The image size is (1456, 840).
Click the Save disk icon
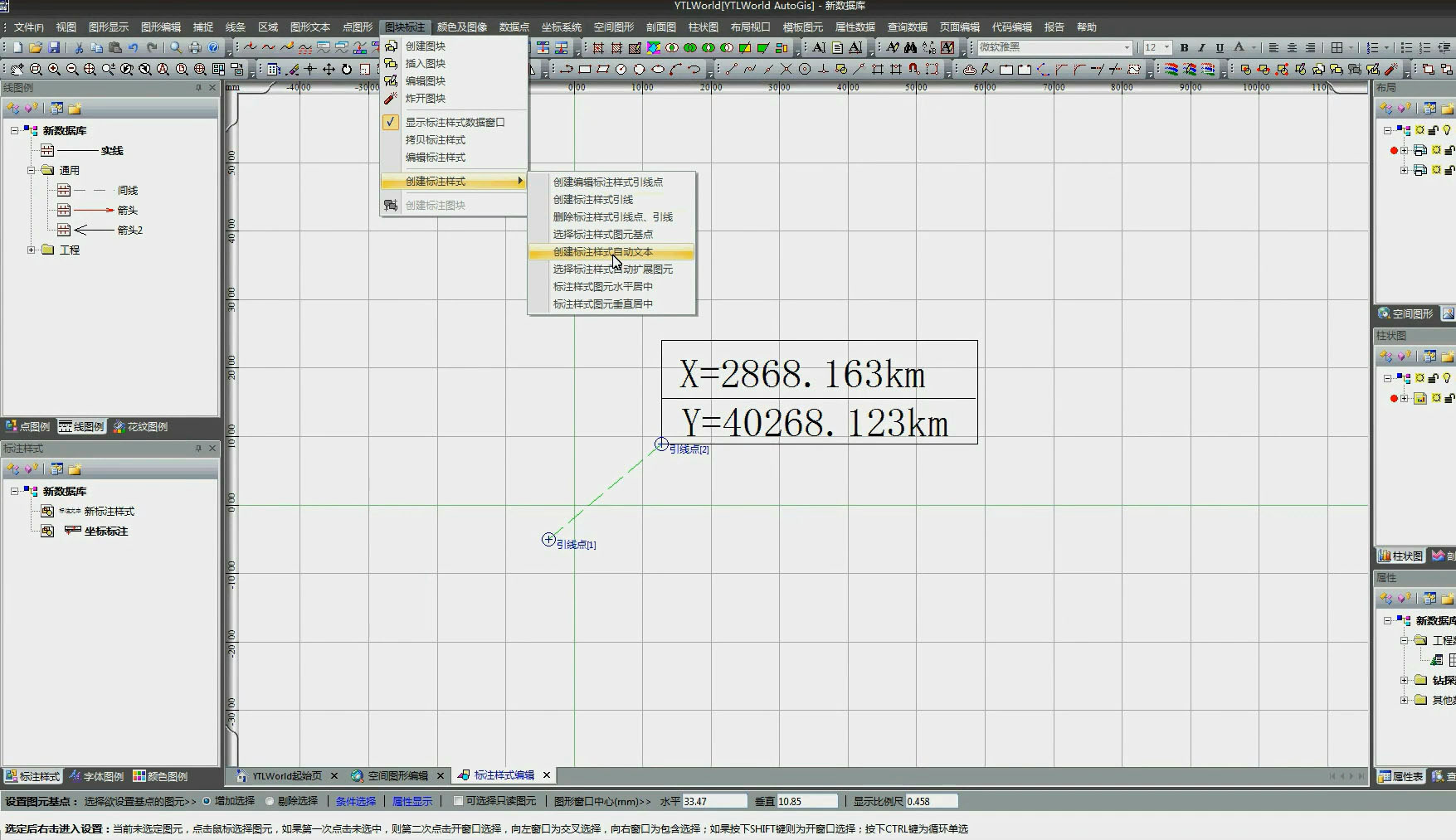pos(54,47)
